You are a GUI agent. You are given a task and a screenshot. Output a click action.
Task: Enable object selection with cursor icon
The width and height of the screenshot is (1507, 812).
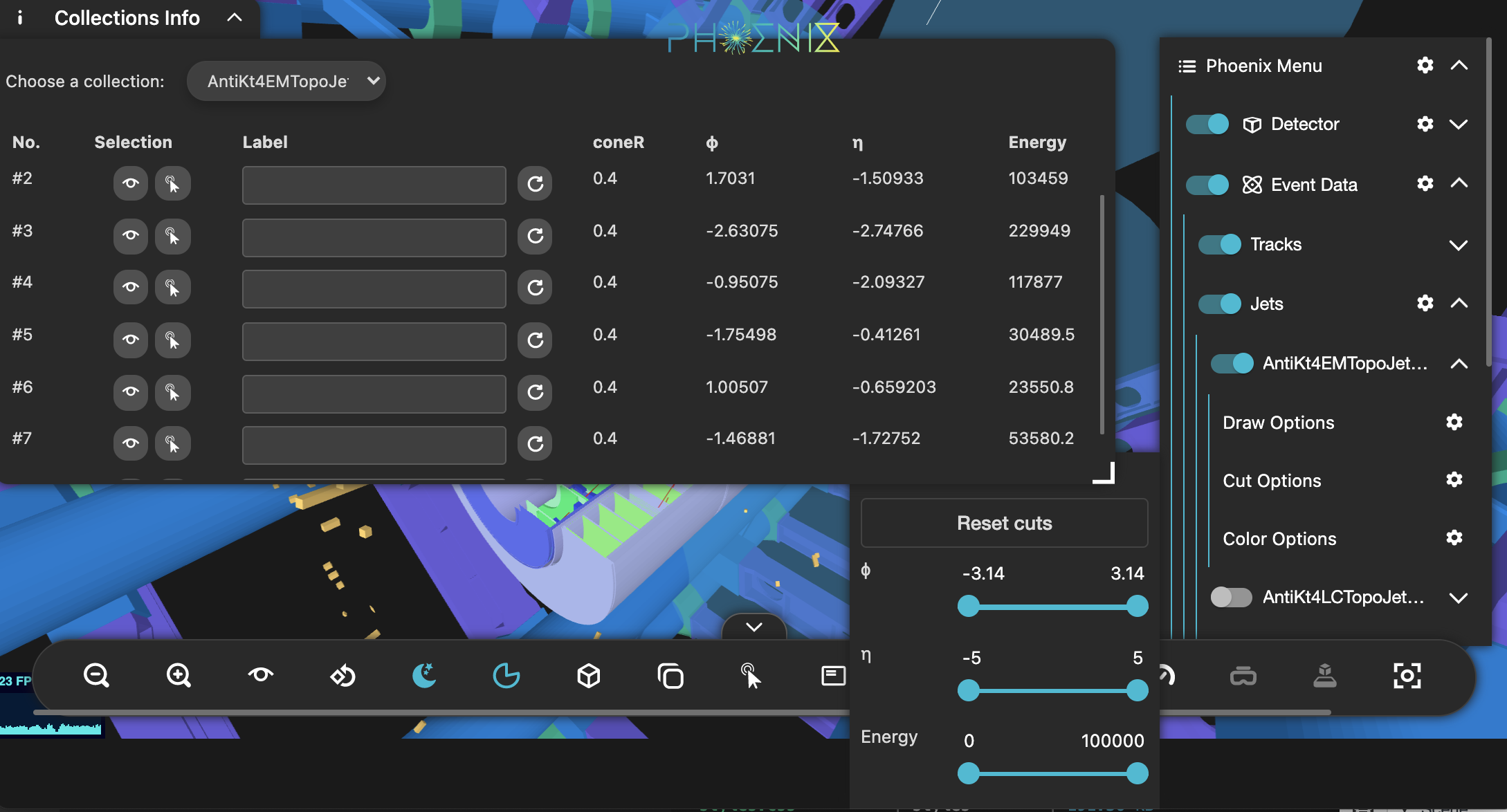click(x=751, y=676)
